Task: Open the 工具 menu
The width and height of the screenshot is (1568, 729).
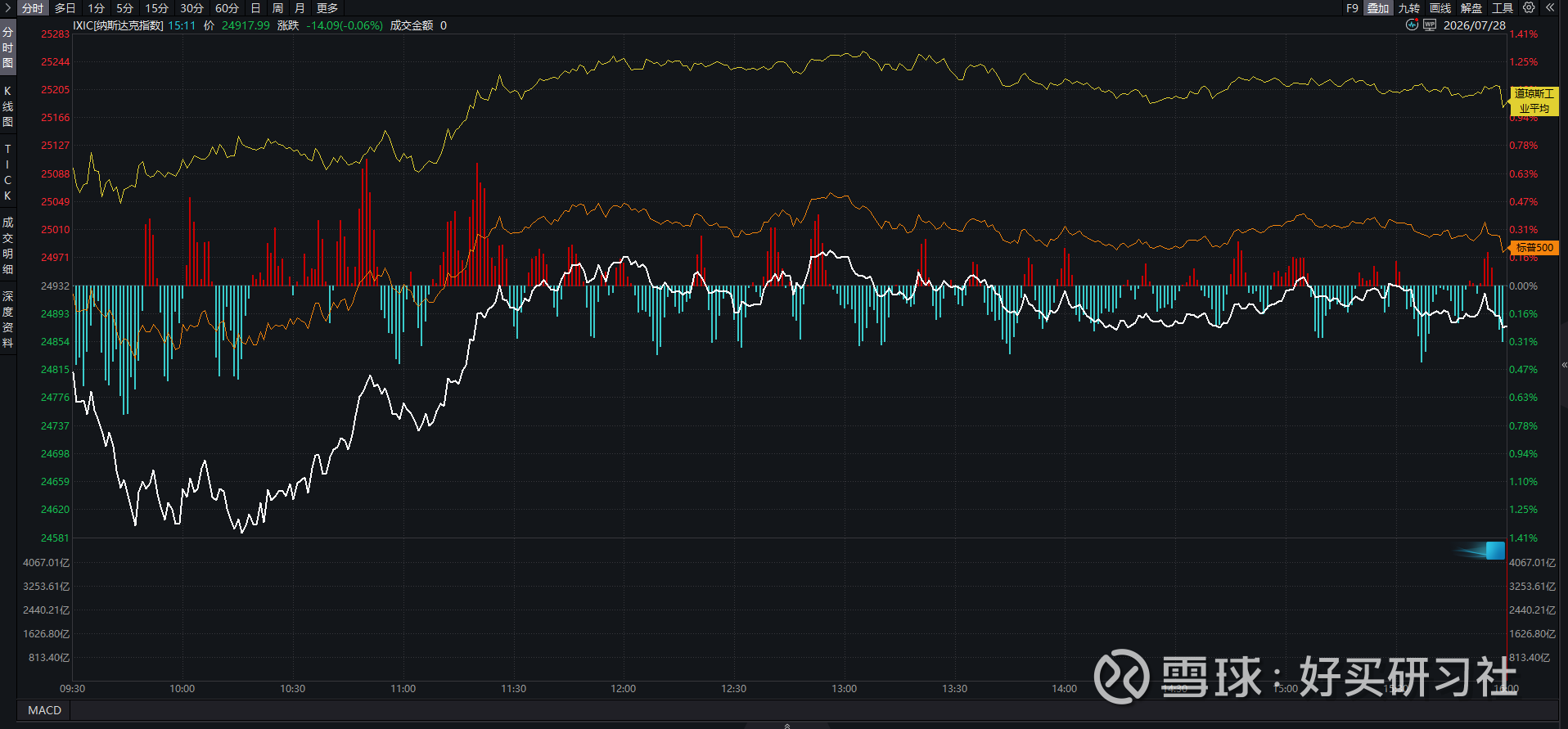Action: [x=1503, y=7]
